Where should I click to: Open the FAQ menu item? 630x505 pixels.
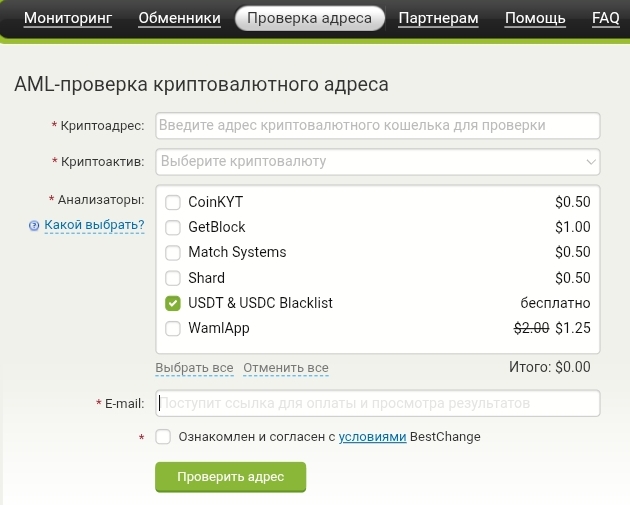pos(605,18)
